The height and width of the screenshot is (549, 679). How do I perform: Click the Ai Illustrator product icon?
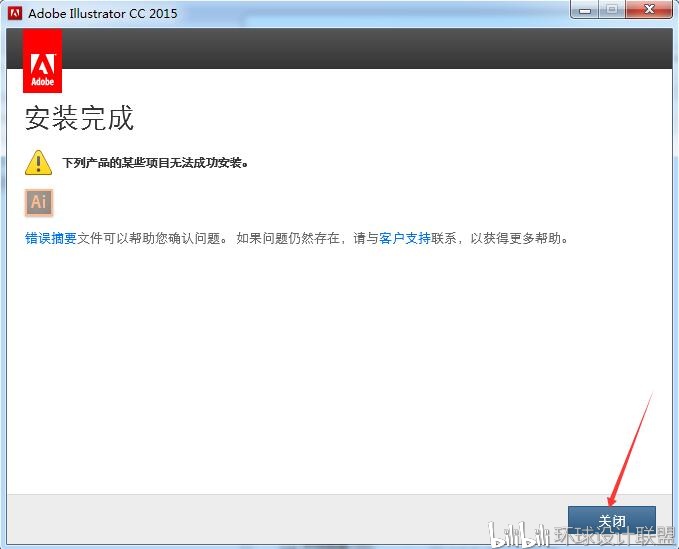39,202
